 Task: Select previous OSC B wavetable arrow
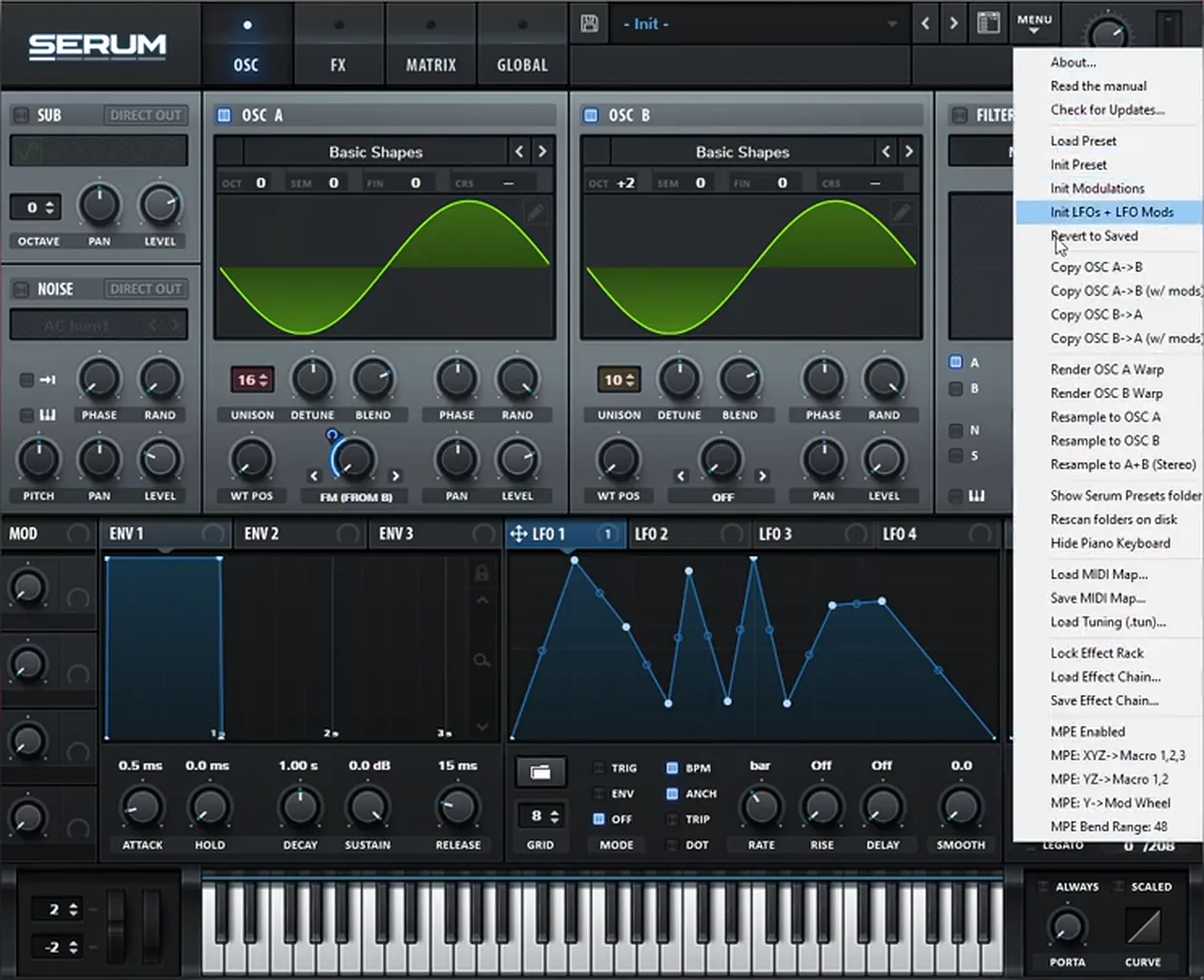886,151
